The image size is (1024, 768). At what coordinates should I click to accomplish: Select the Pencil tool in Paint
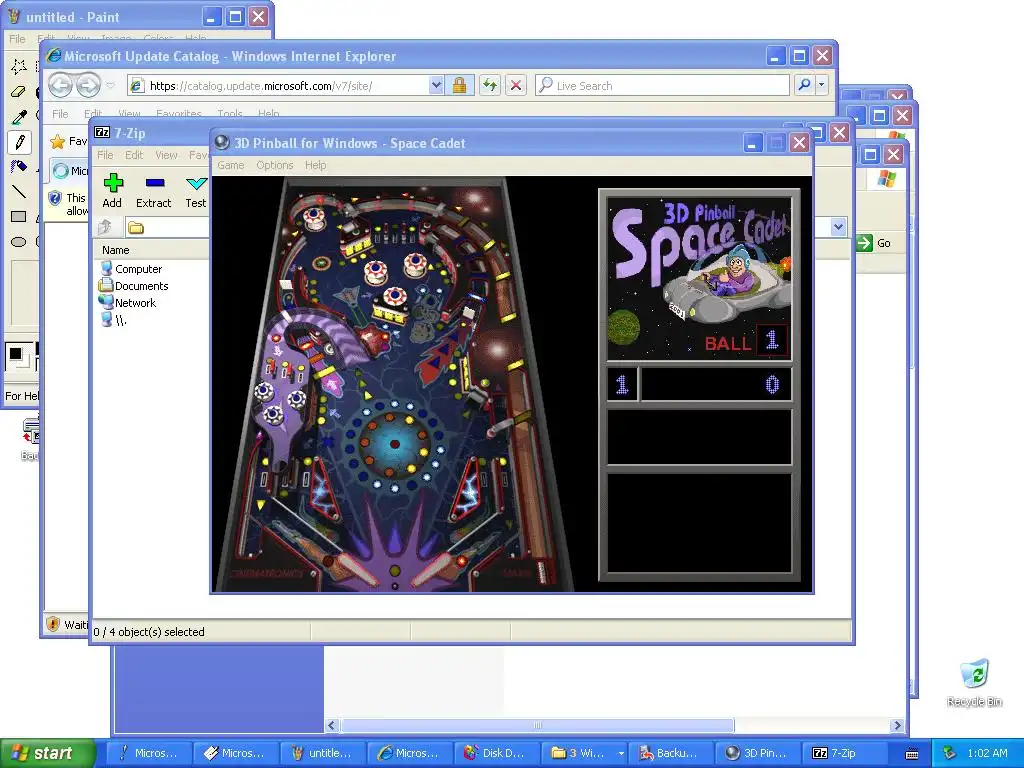(19, 142)
